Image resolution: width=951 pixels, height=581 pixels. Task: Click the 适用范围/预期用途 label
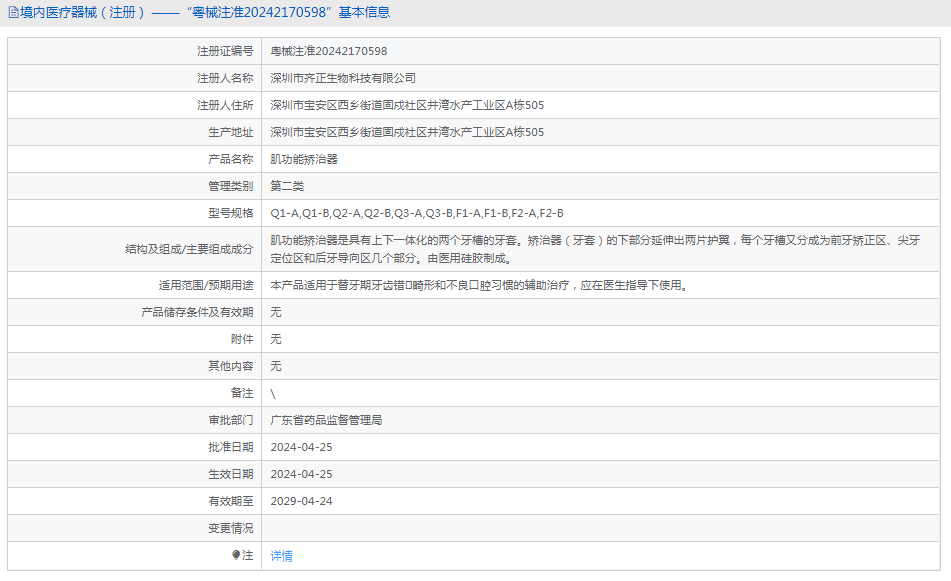click(206, 286)
